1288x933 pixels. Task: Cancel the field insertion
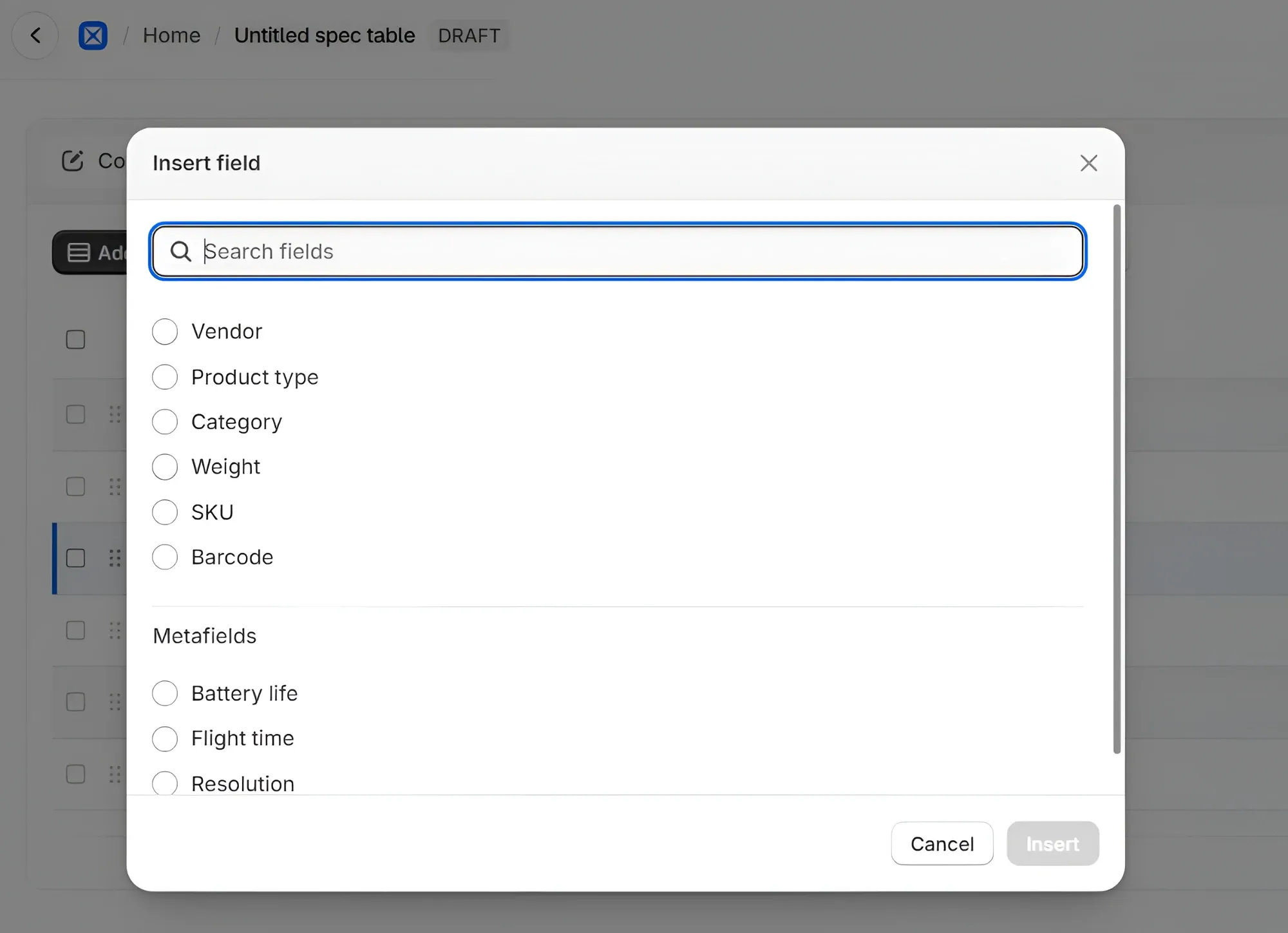tap(942, 843)
